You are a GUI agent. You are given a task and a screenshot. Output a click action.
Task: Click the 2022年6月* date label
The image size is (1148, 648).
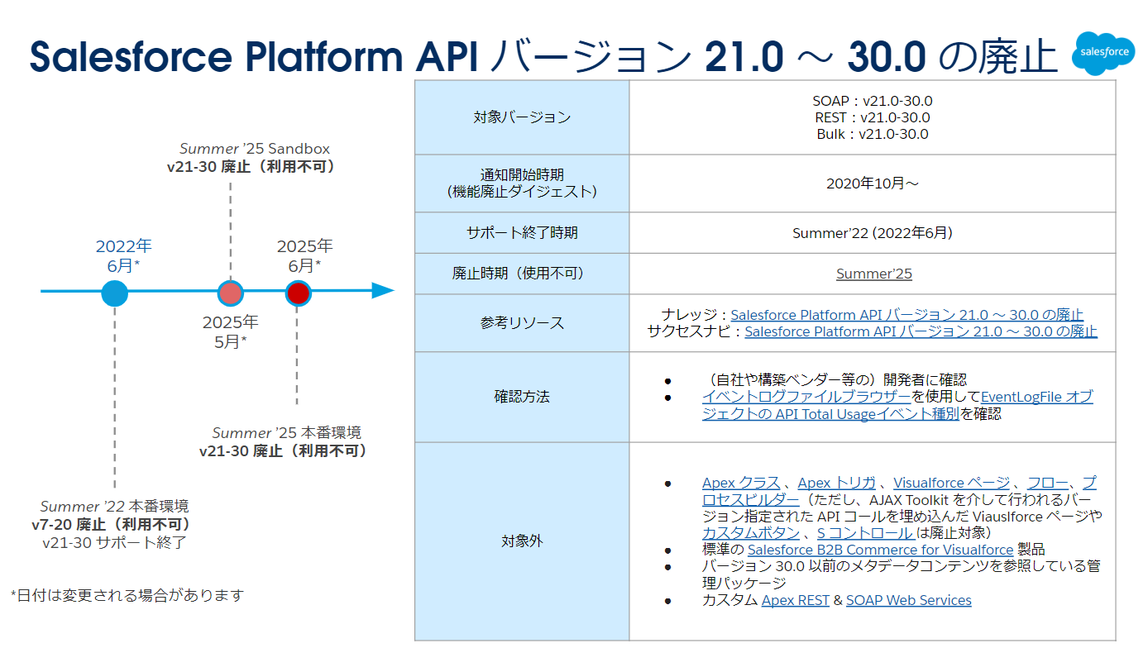(x=123, y=256)
